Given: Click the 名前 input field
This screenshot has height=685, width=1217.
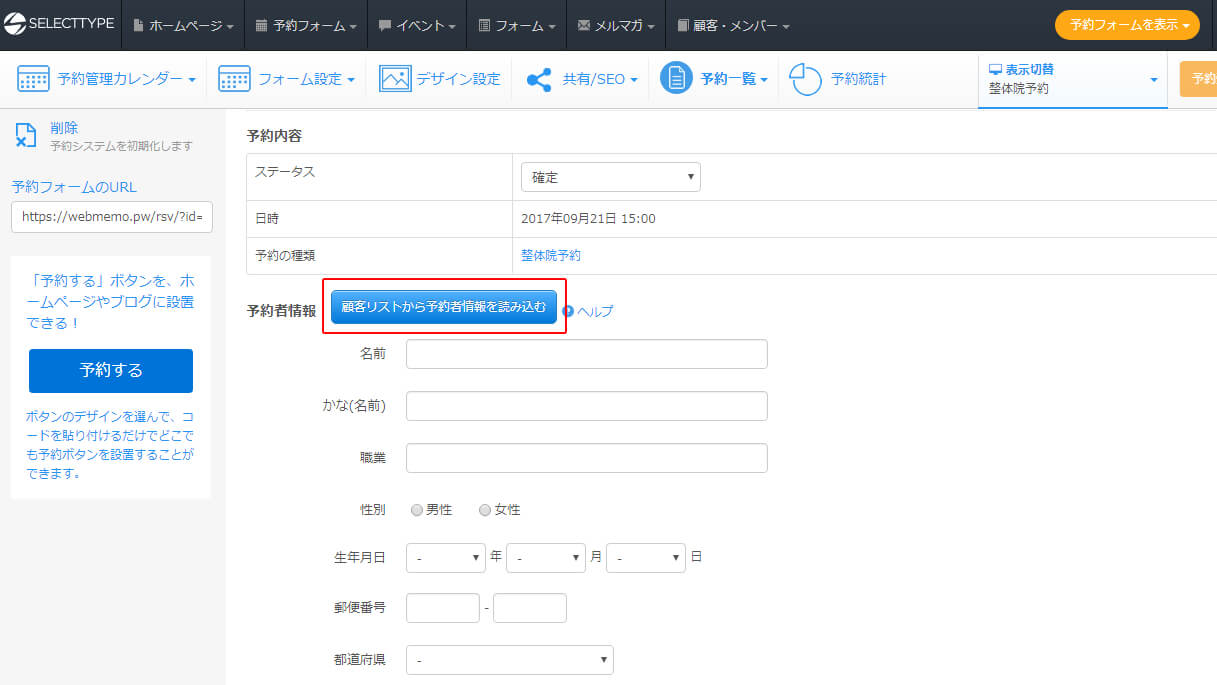Looking at the screenshot, I should coord(586,354).
